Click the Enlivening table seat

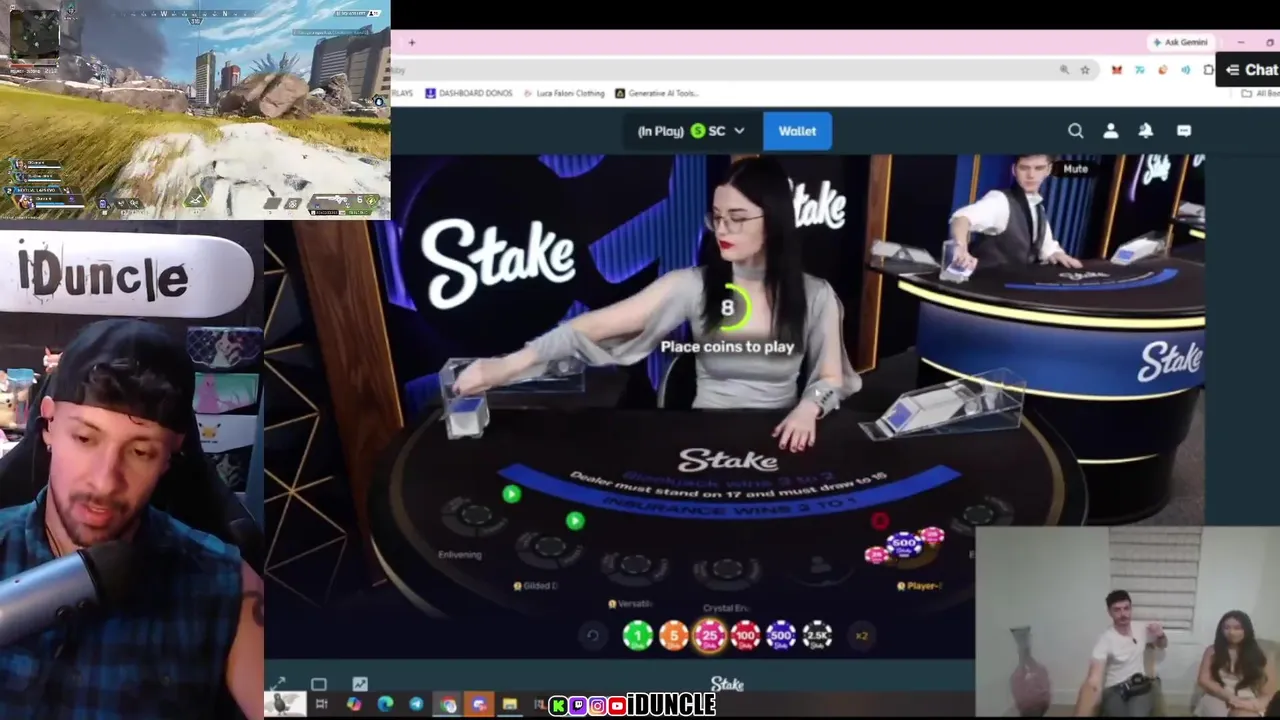474,516
